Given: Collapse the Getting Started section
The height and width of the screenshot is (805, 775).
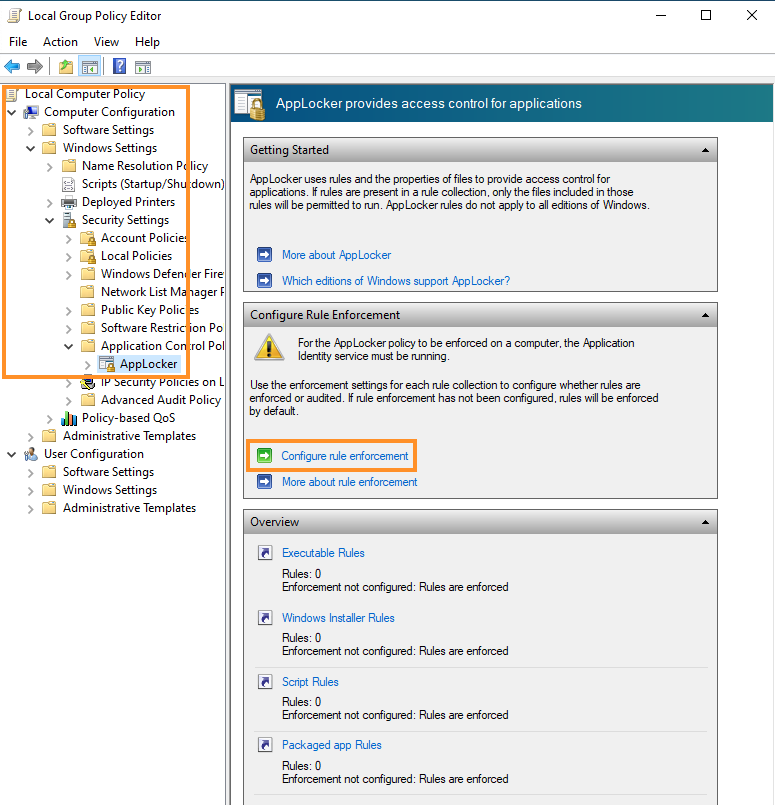Looking at the screenshot, I should point(705,150).
